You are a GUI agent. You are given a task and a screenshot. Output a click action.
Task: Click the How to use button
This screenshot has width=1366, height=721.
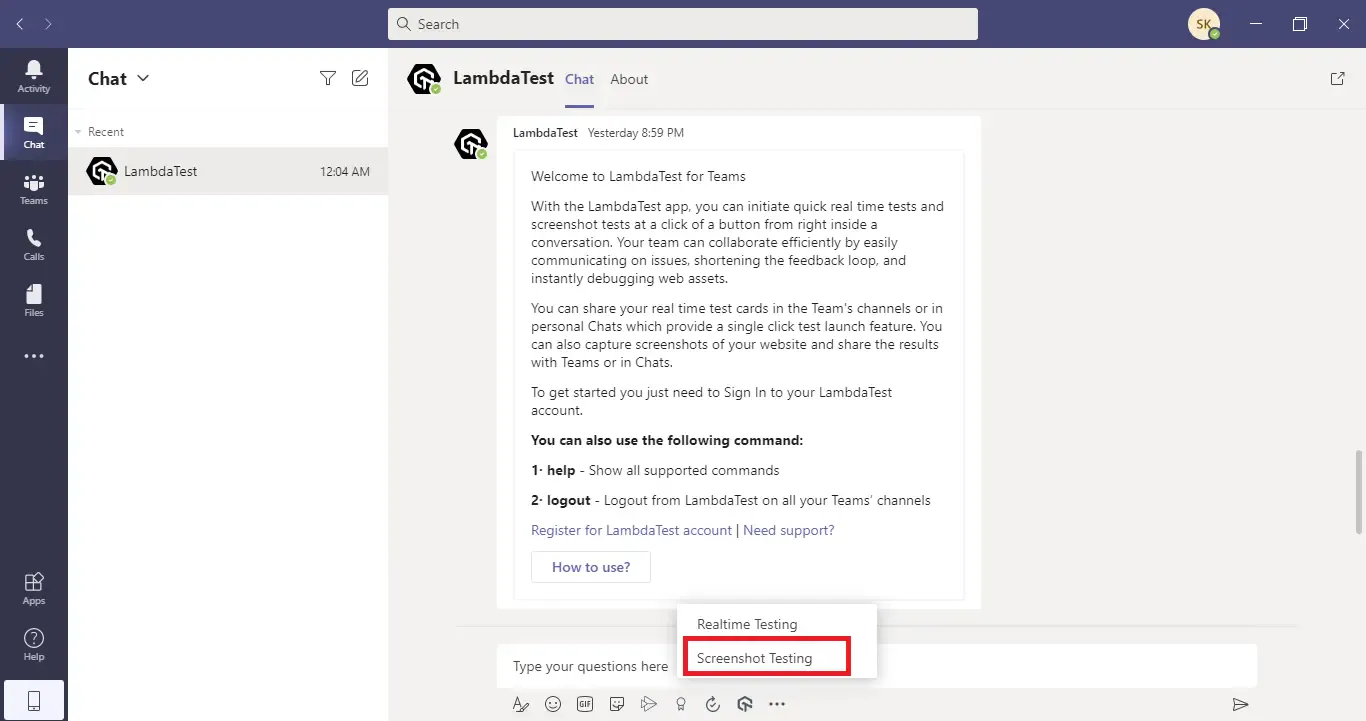(590, 566)
